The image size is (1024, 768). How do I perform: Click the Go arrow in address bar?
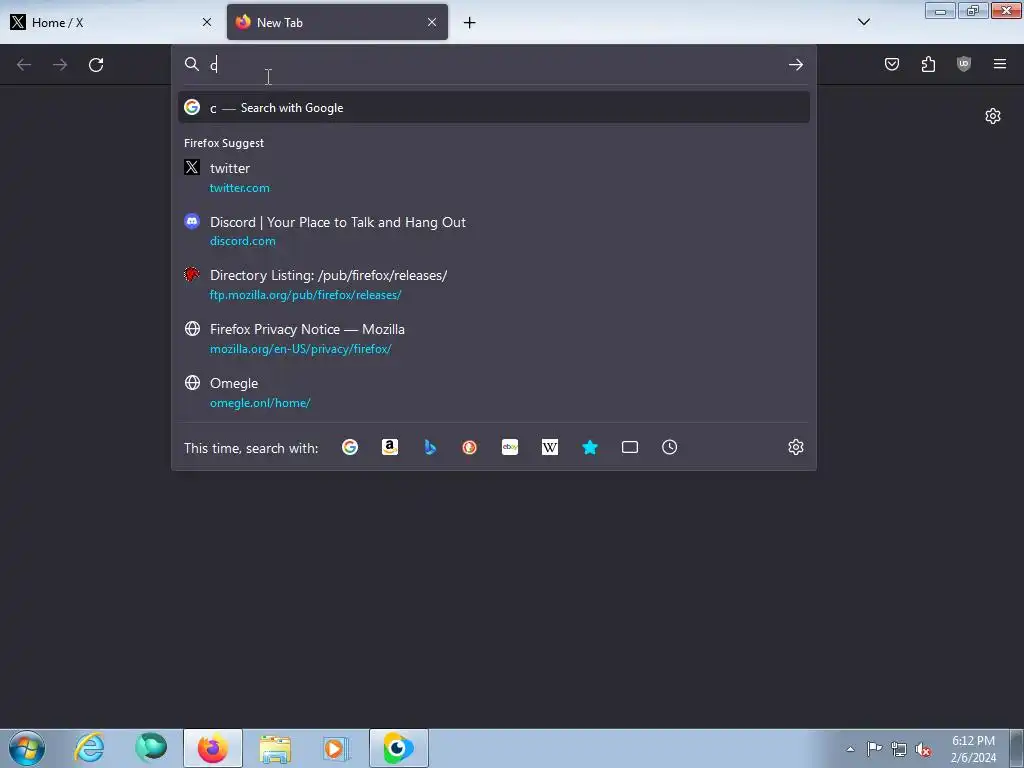tap(795, 65)
